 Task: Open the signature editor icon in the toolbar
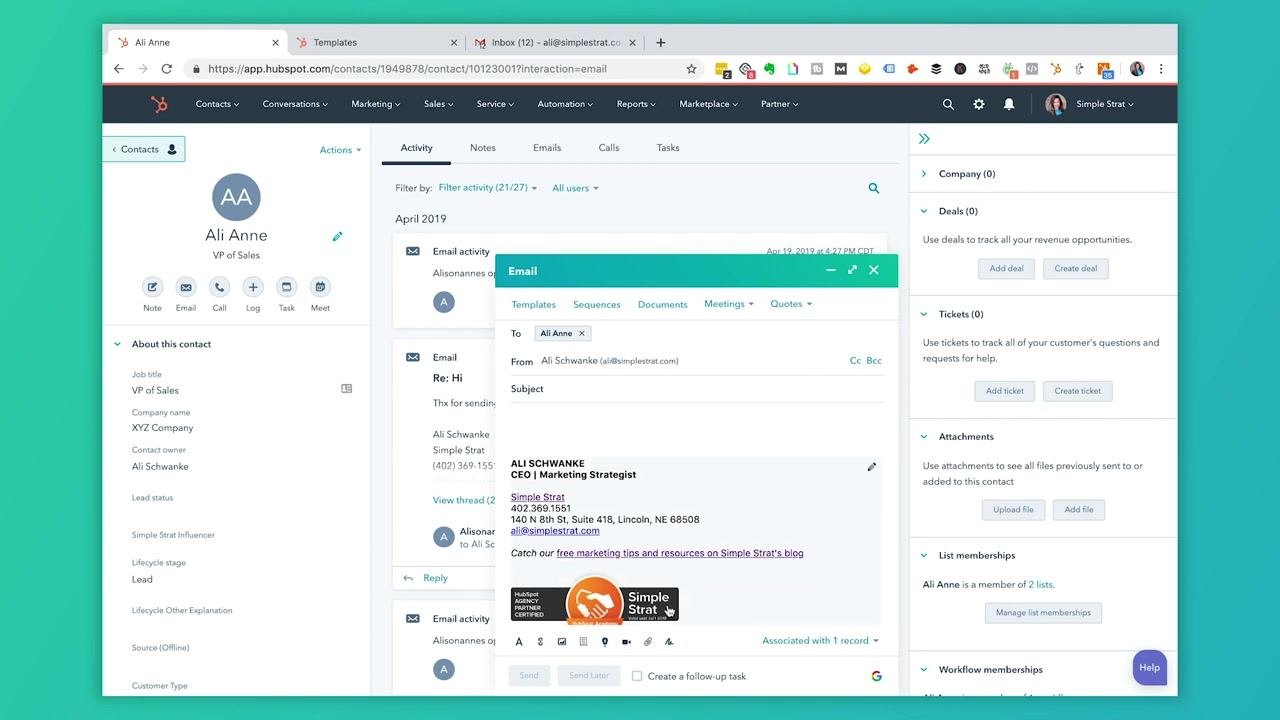click(669, 642)
